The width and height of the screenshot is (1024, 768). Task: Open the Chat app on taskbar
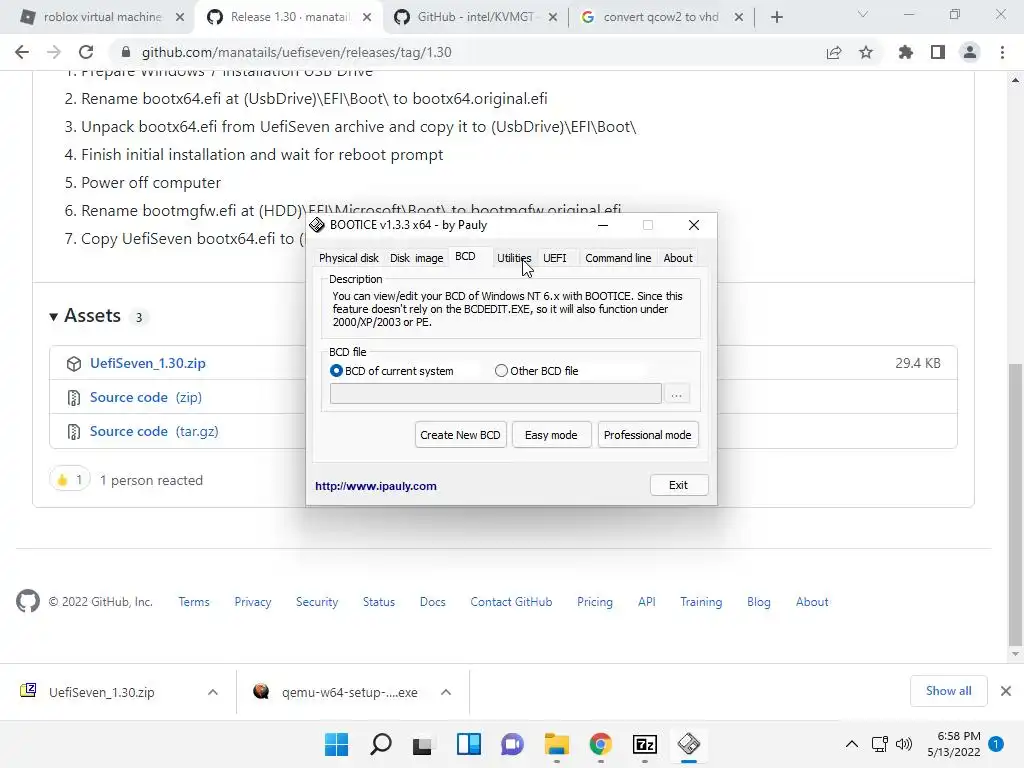513,744
